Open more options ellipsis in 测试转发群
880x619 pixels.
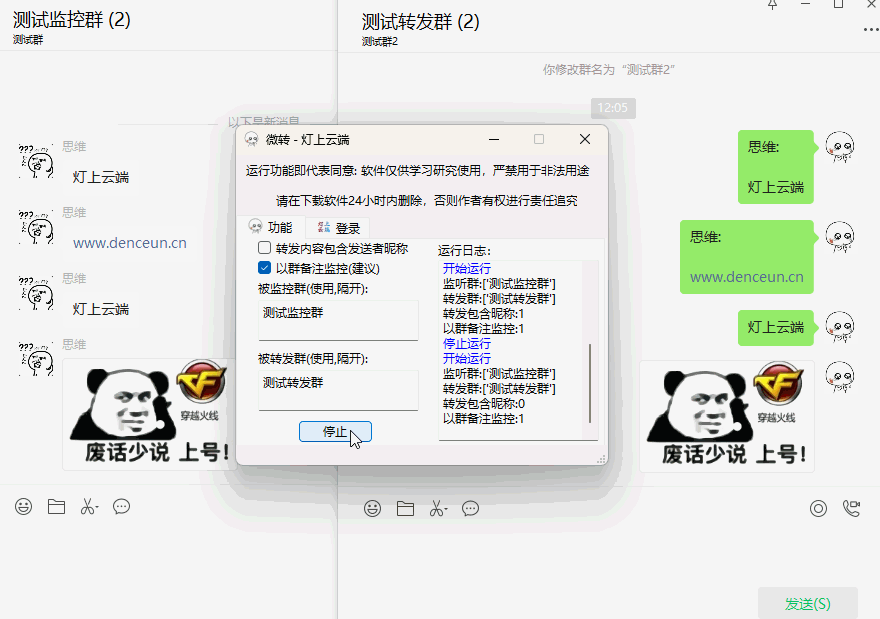point(872,30)
